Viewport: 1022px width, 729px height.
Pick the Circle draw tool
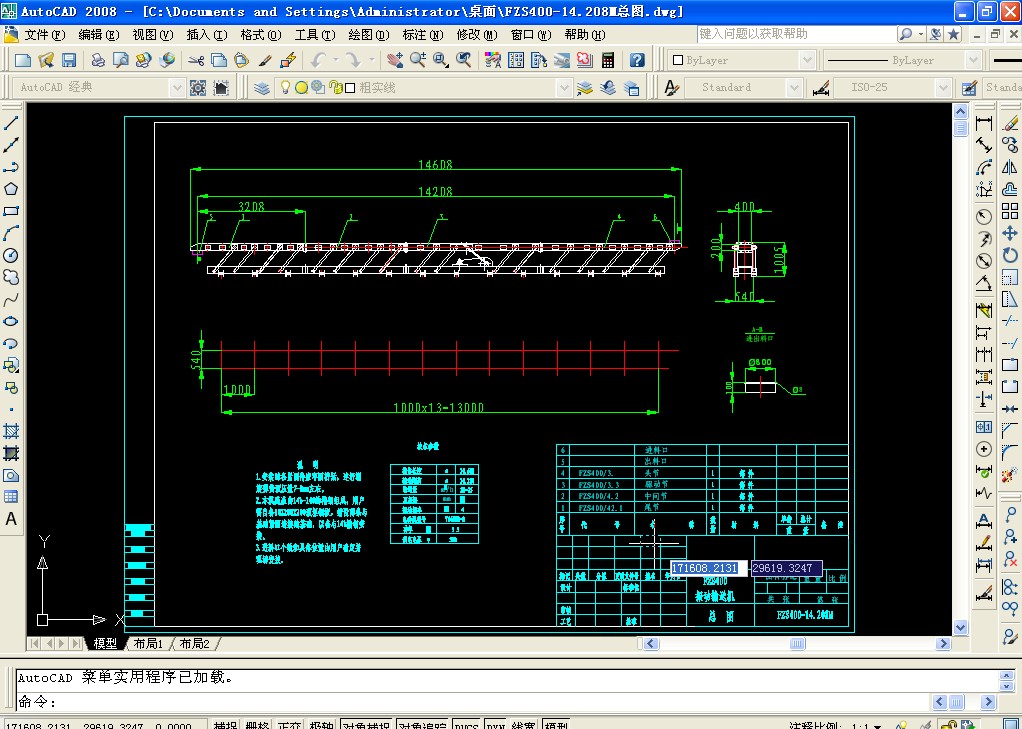tap(12, 255)
